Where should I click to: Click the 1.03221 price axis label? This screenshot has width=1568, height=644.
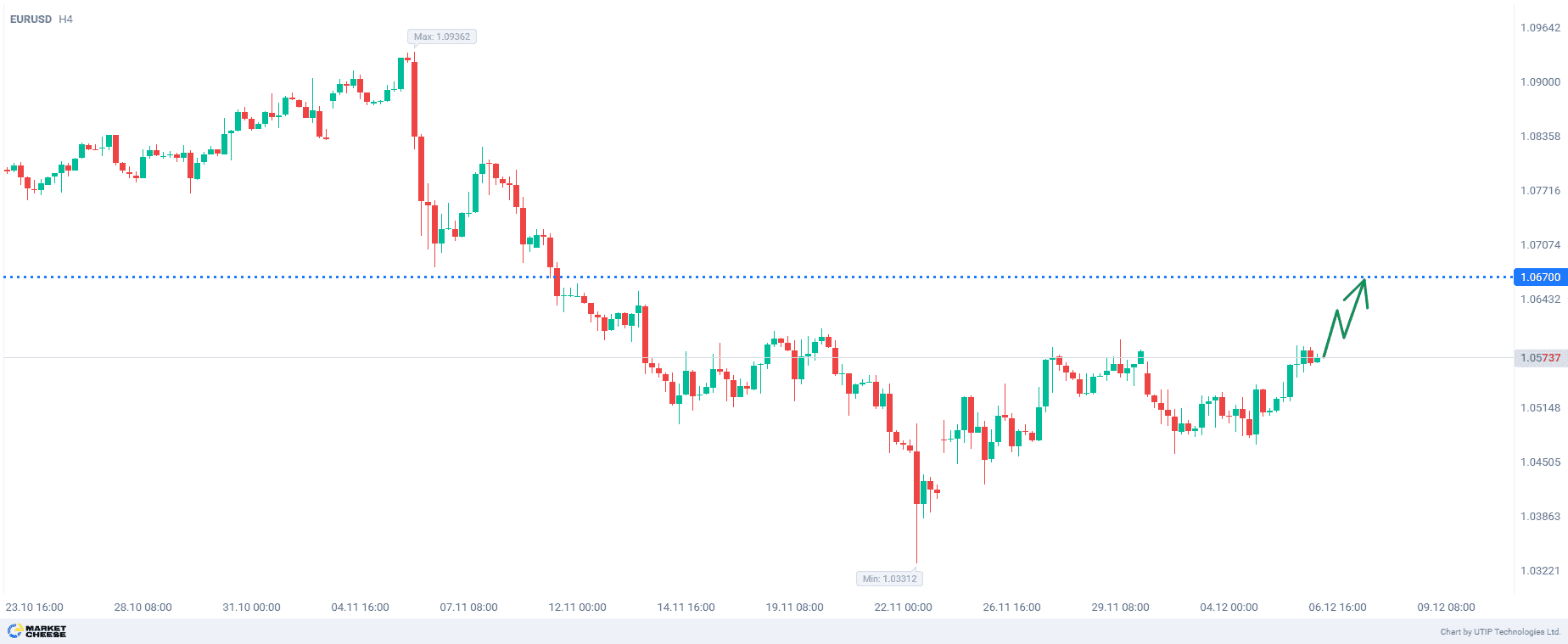point(1539,571)
